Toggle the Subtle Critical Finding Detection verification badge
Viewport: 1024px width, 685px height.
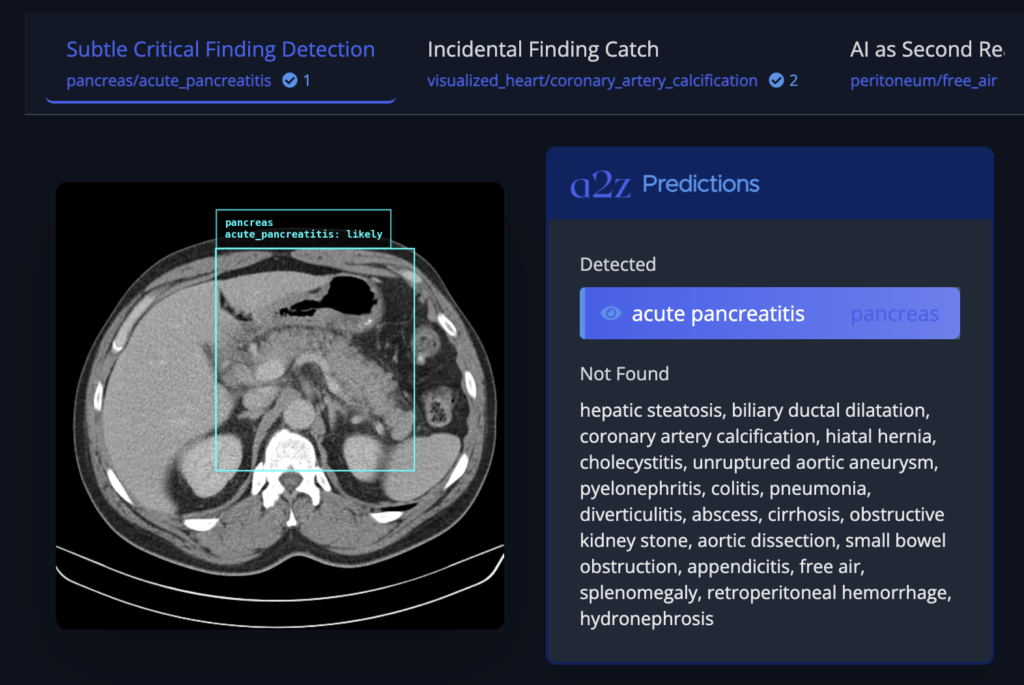(x=288, y=81)
